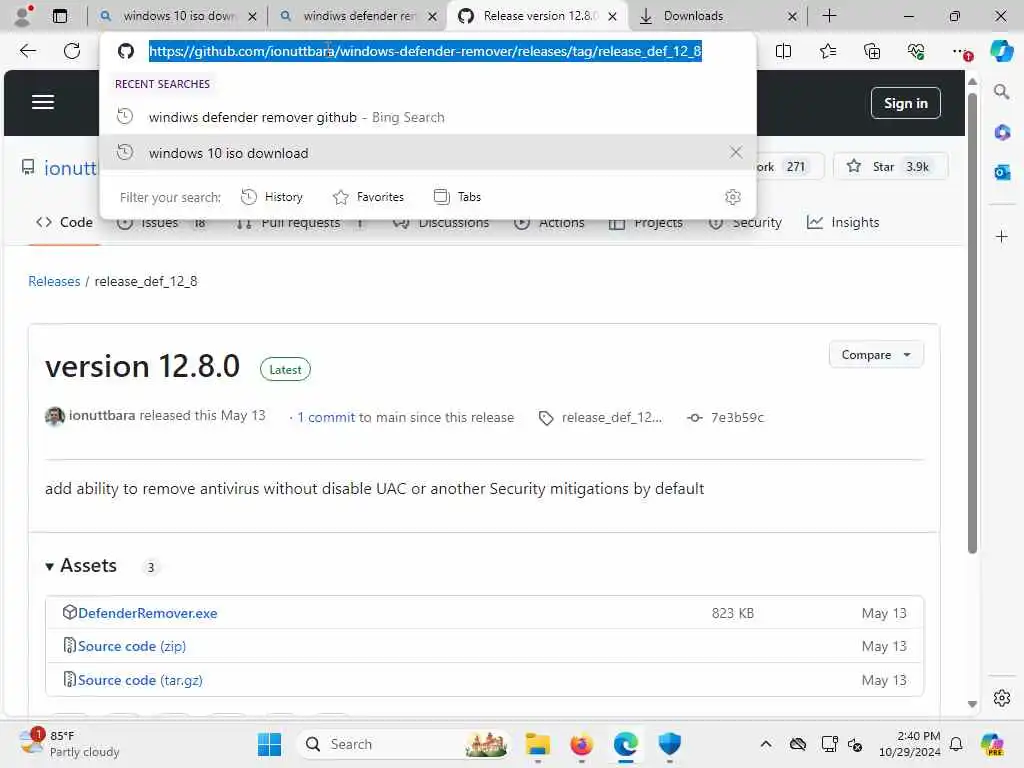Open Windows Security shield taskbar icon

(x=669, y=744)
